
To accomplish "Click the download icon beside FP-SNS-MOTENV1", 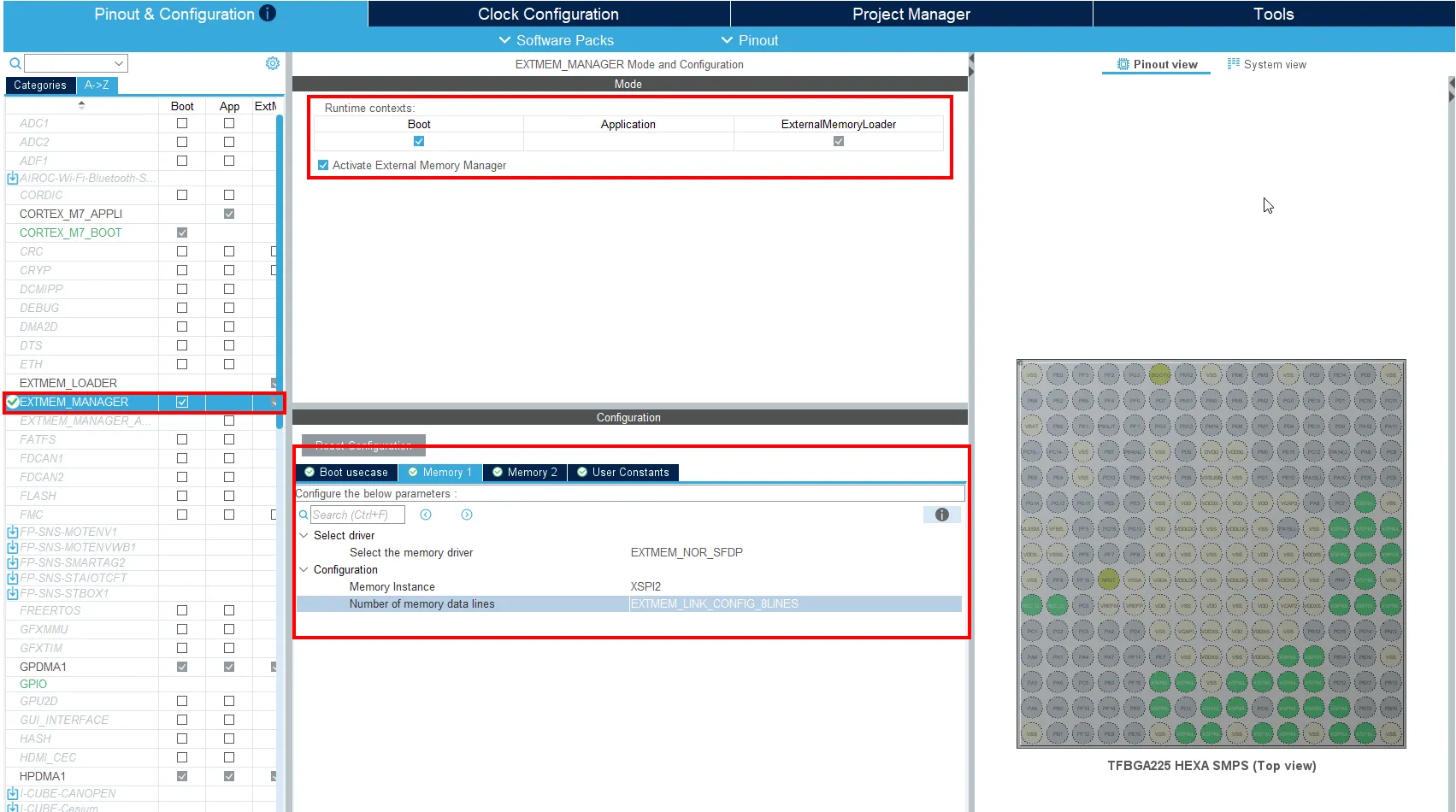I will (13, 532).
